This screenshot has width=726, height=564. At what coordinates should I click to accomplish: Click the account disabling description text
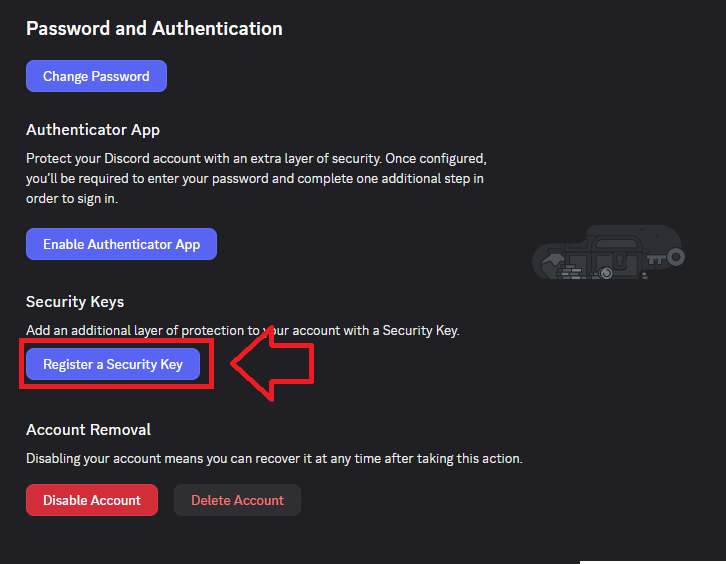274,458
